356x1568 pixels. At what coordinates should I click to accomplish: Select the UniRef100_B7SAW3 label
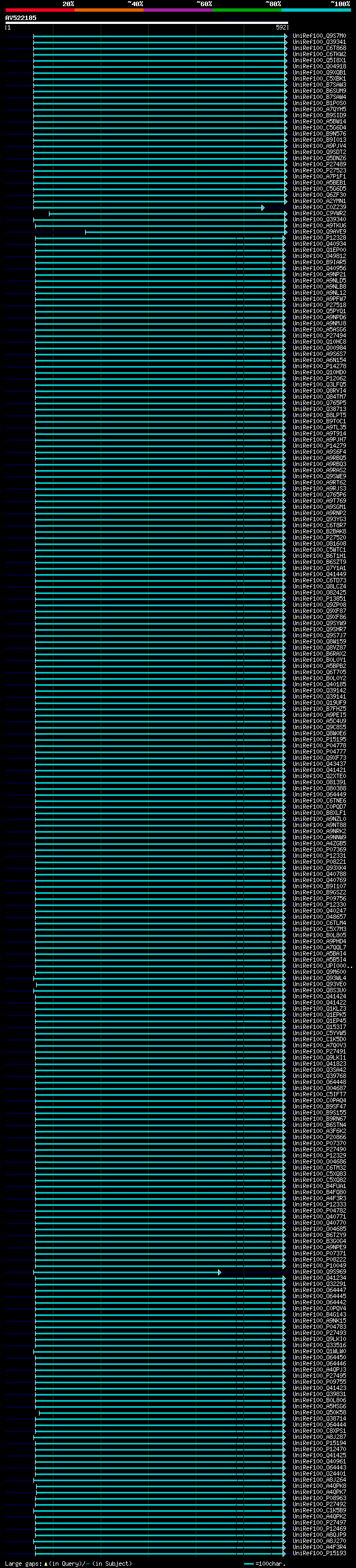pos(319,85)
